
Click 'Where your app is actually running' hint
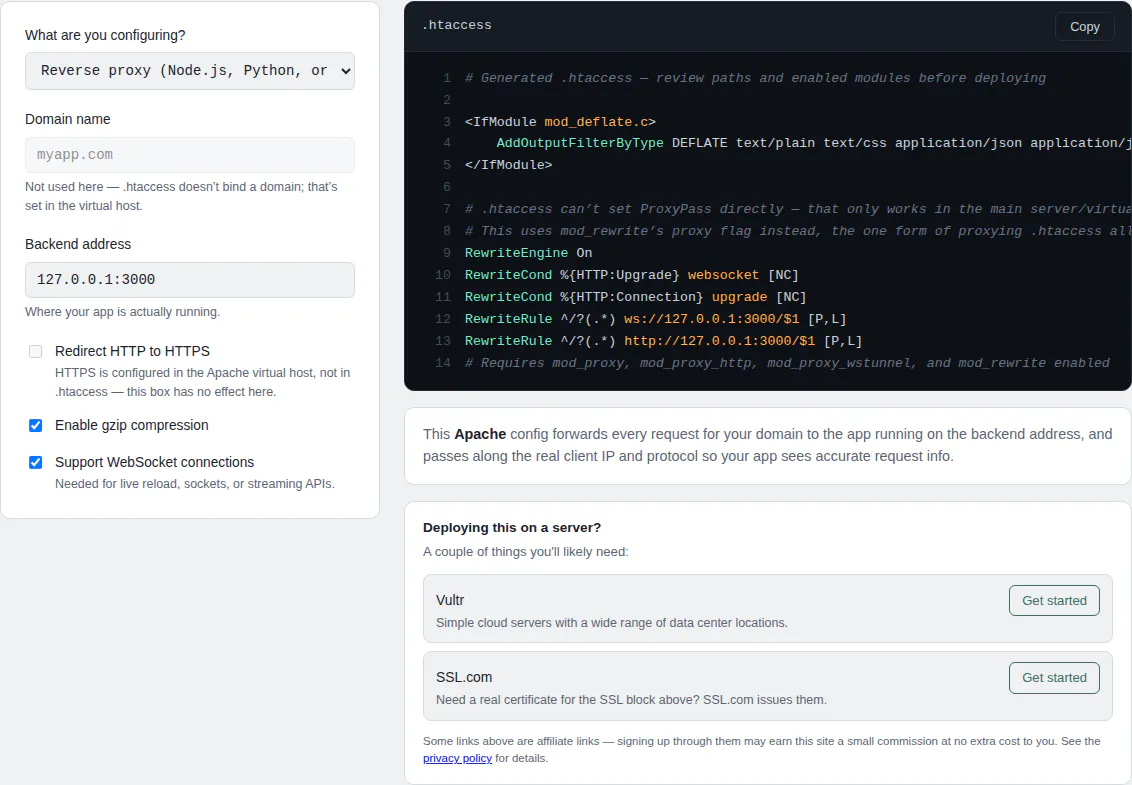(122, 312)
